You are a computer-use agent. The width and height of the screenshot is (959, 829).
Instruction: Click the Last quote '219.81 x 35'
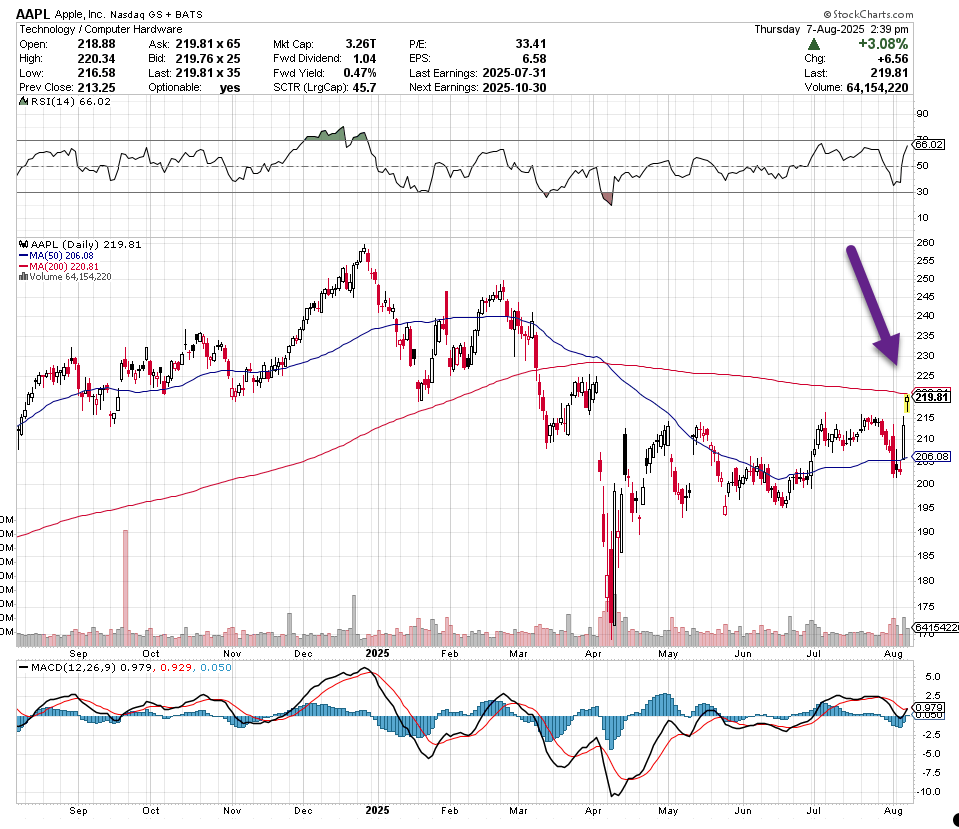(208, 73)
